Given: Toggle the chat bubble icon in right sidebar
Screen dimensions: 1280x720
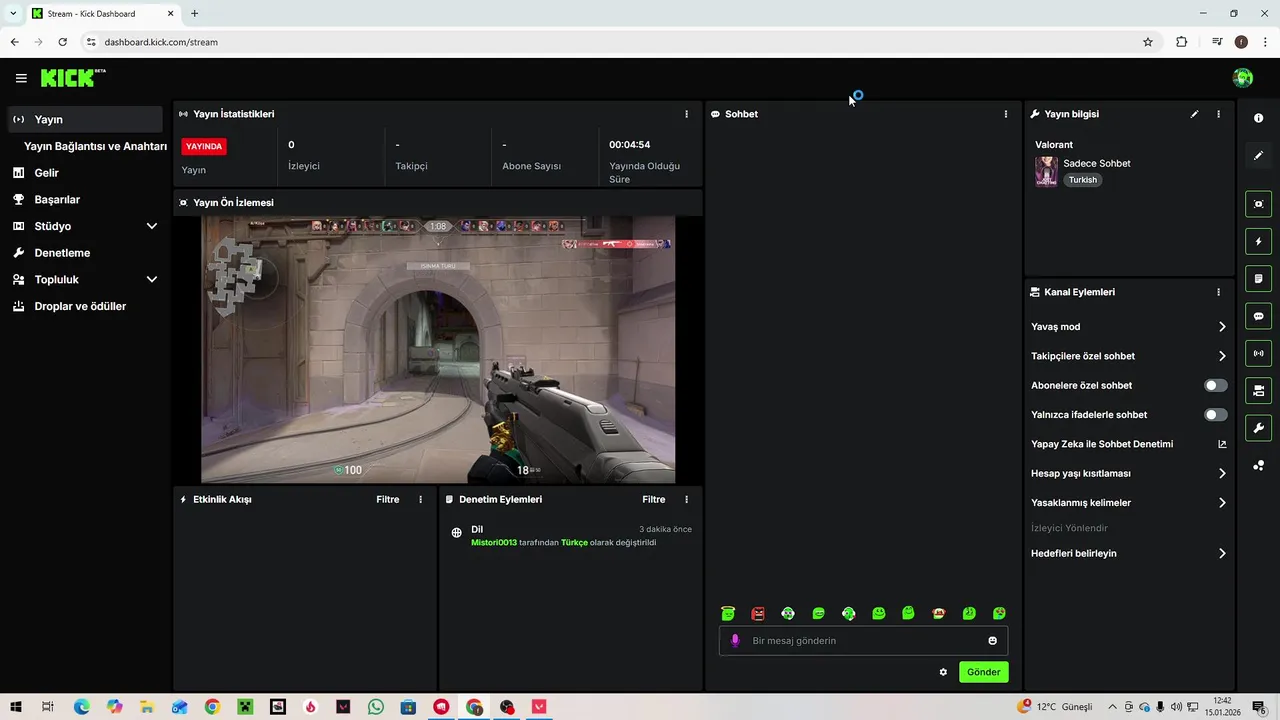Looking at the screenshot, I should point(1259,316).
